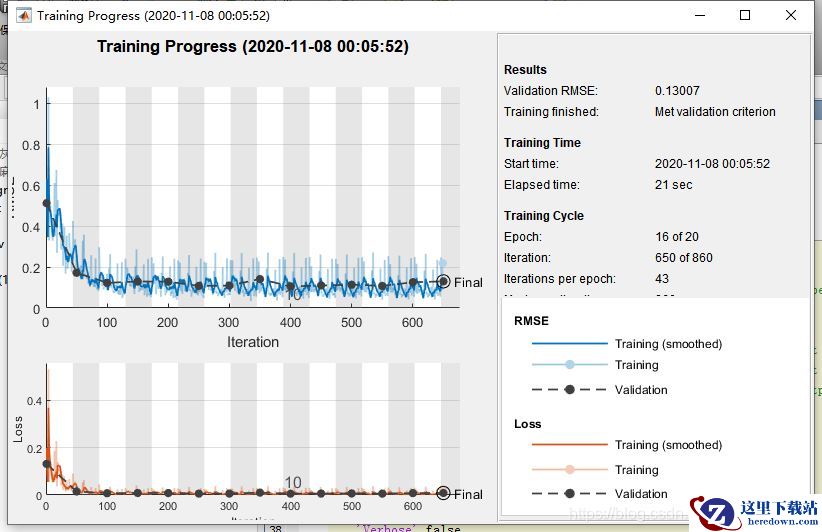Click the Validation RMSE value 0.13007
This screenshot has height=532, width=822.
click(x=677, y=91)
